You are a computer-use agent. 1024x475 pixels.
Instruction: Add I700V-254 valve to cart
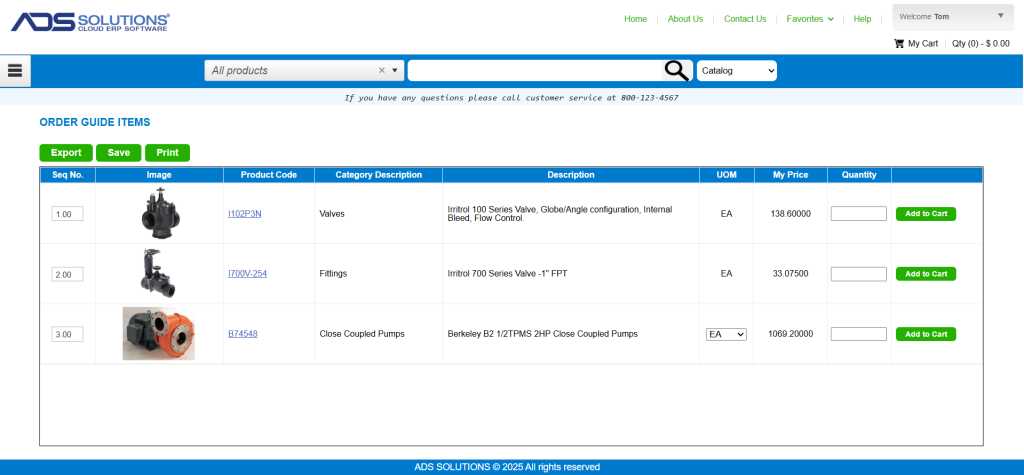pyautogui.click(x=925, y=274)
